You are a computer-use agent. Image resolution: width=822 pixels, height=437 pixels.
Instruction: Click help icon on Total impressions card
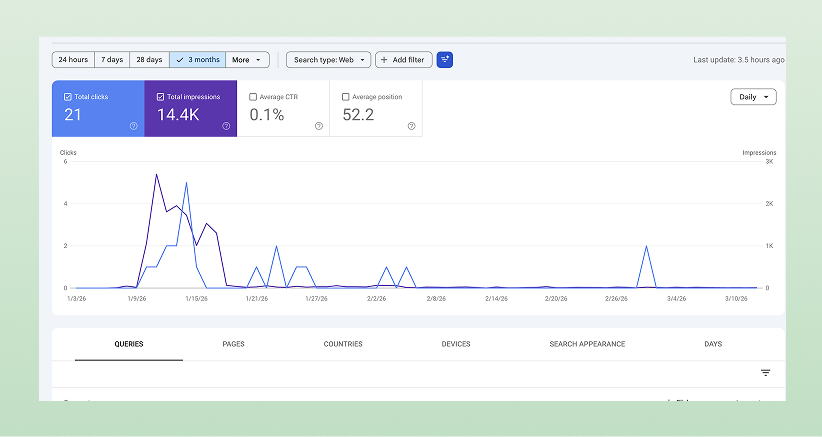226,126
